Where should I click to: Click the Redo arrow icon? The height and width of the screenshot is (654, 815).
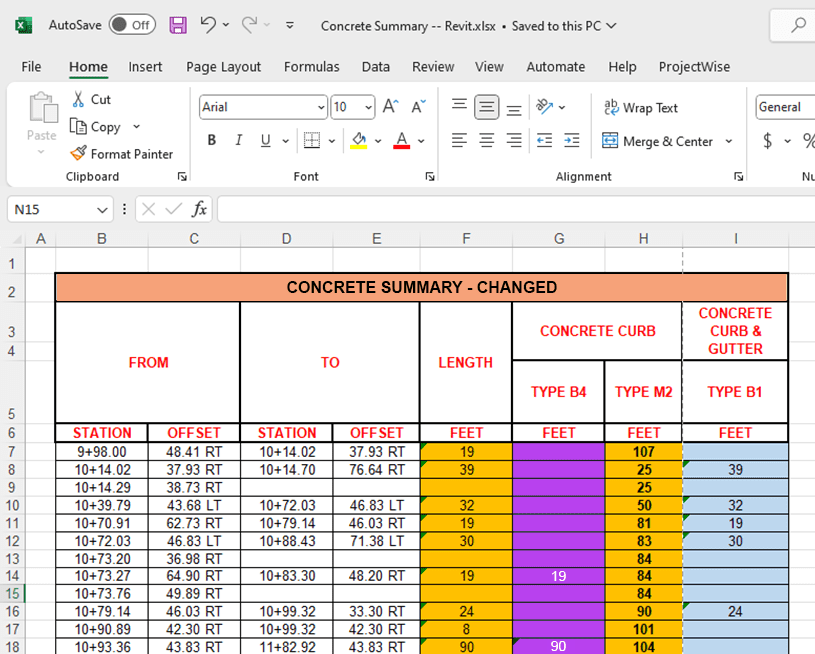coord(250,25)
